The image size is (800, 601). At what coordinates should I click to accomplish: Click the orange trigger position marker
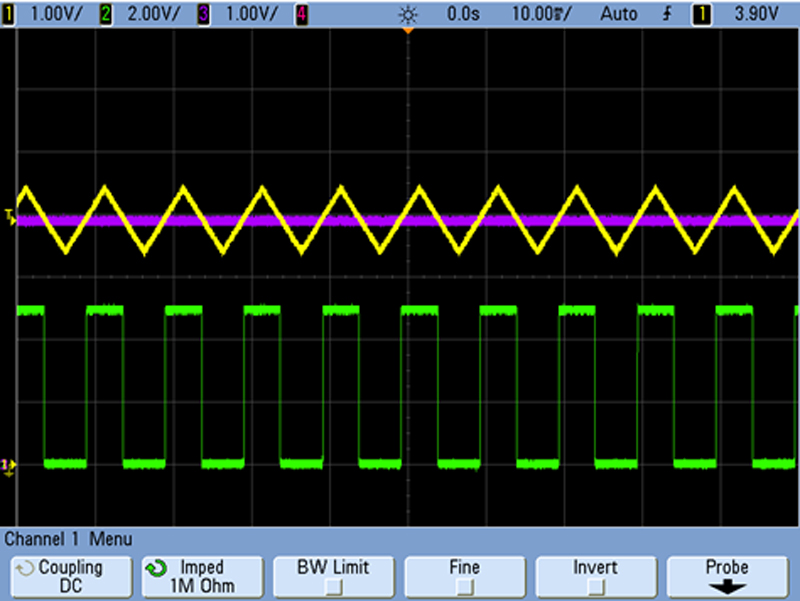click(408, 32)
